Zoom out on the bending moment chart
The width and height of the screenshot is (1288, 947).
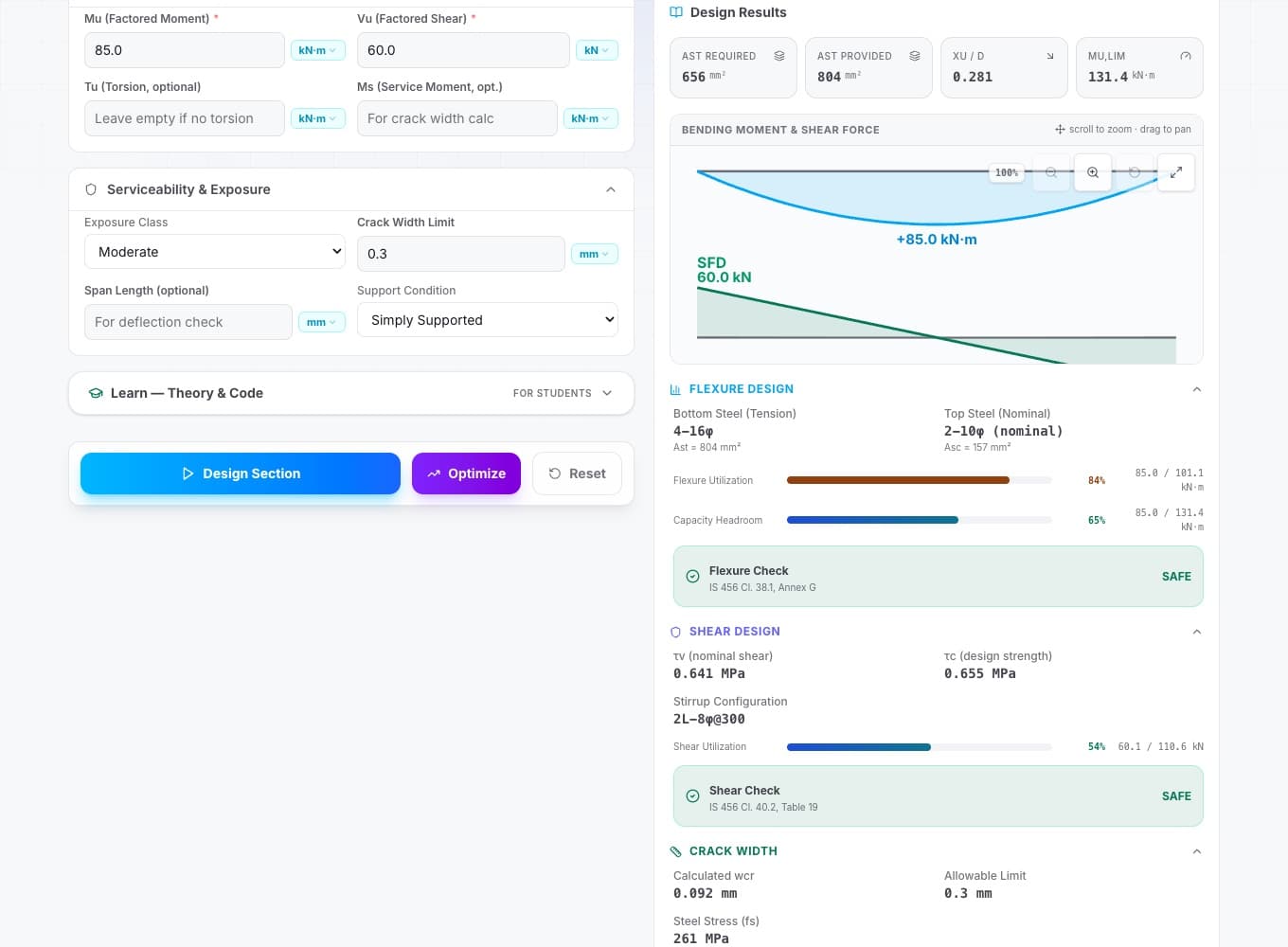pyautogui.click(x=1051, y=172)
